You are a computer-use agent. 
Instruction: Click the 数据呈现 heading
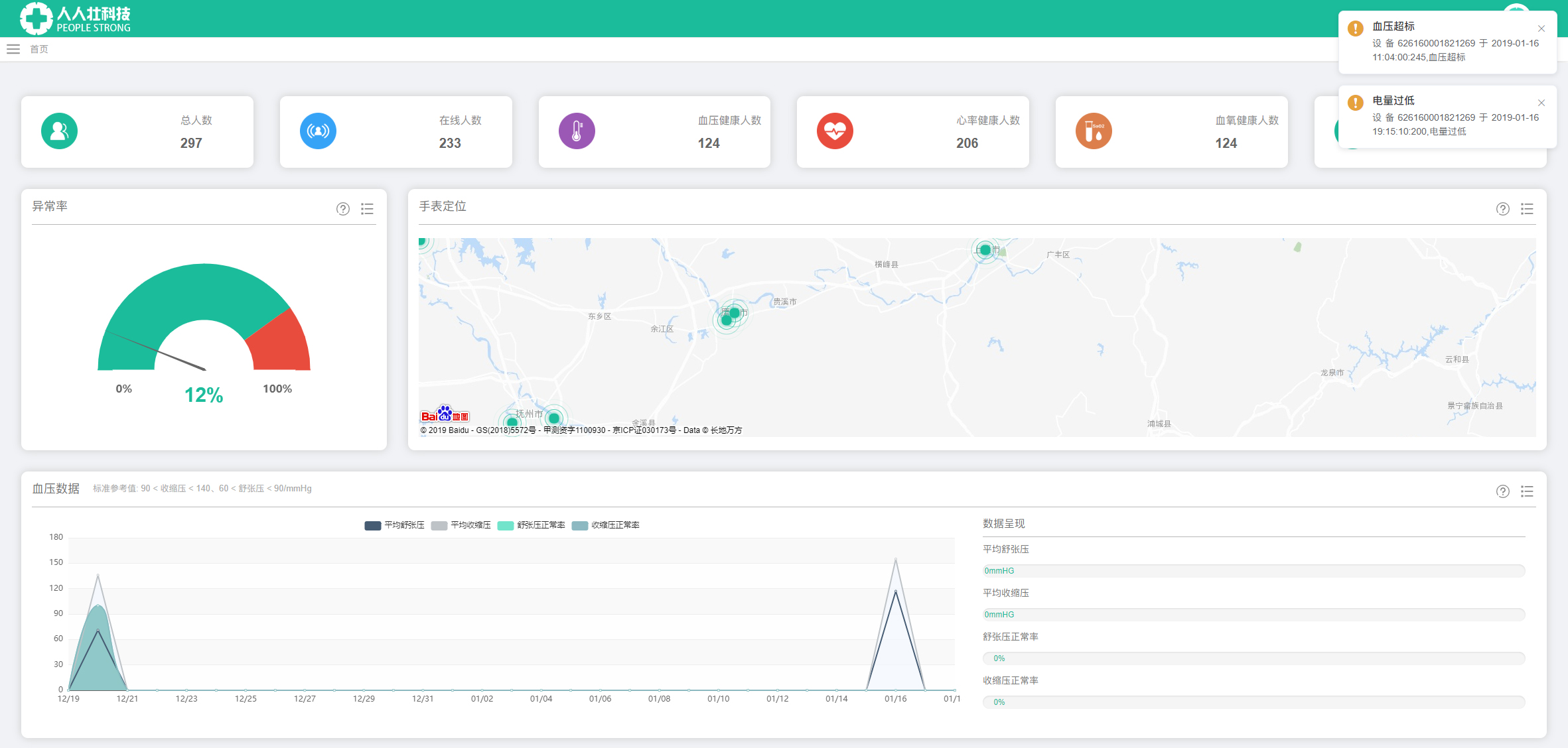[1004, 524]
